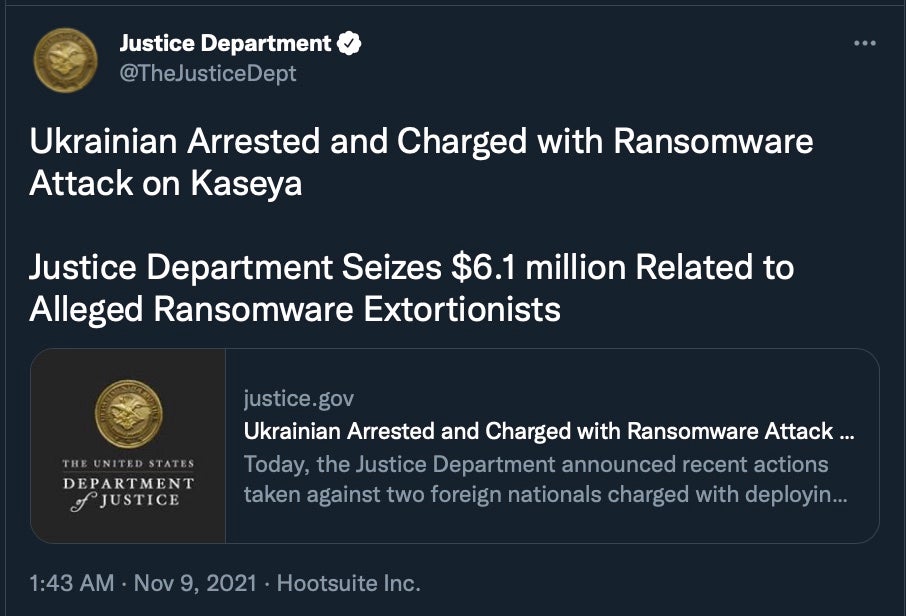Click the second card description line "taken against"

click(x=545, y=494)
